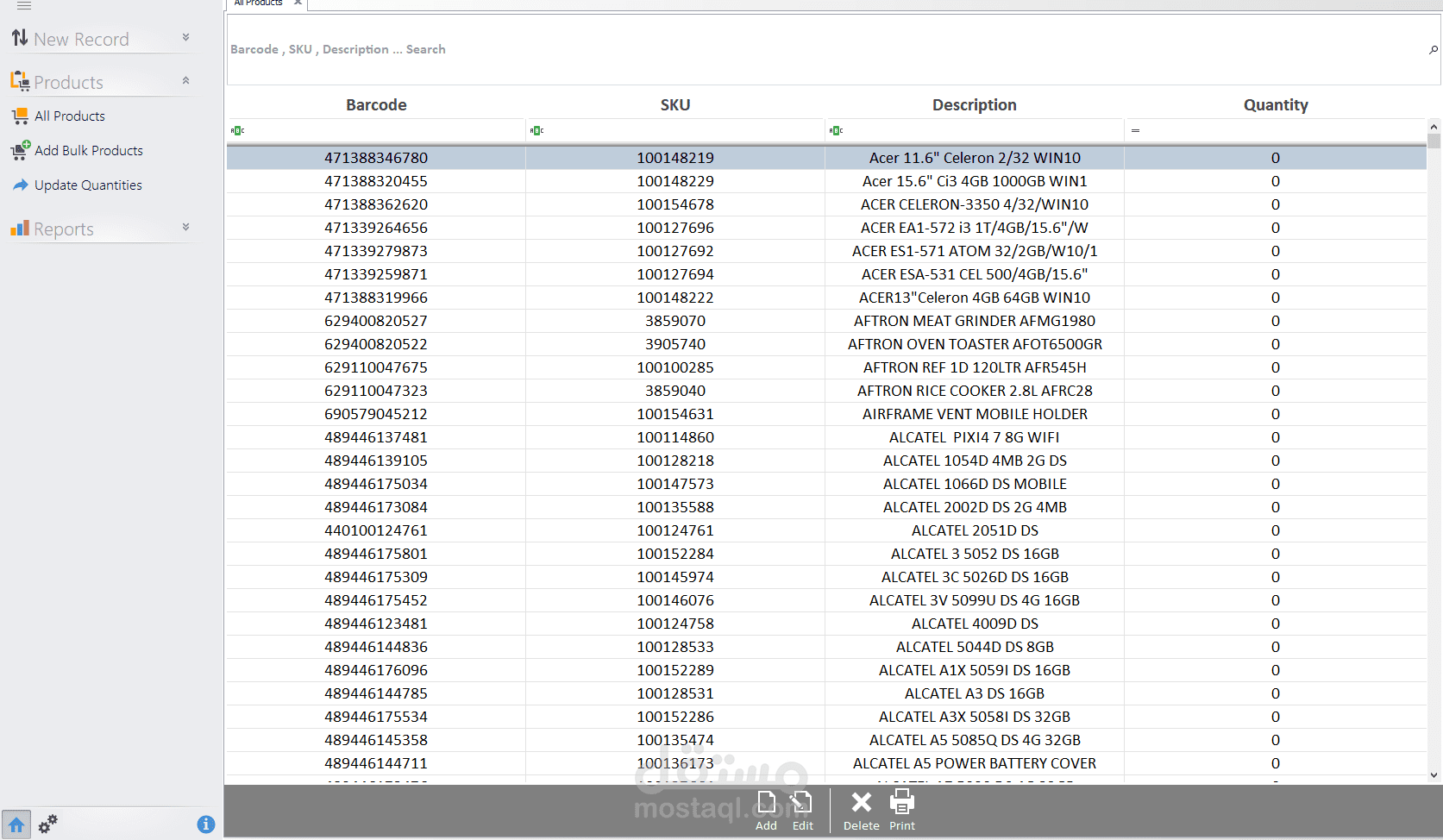Select row ALCATEL 1054D 4MB 2G DS
Image resolution: width=1443 pixels, height=840 pixels.
[x=826, y=461]
